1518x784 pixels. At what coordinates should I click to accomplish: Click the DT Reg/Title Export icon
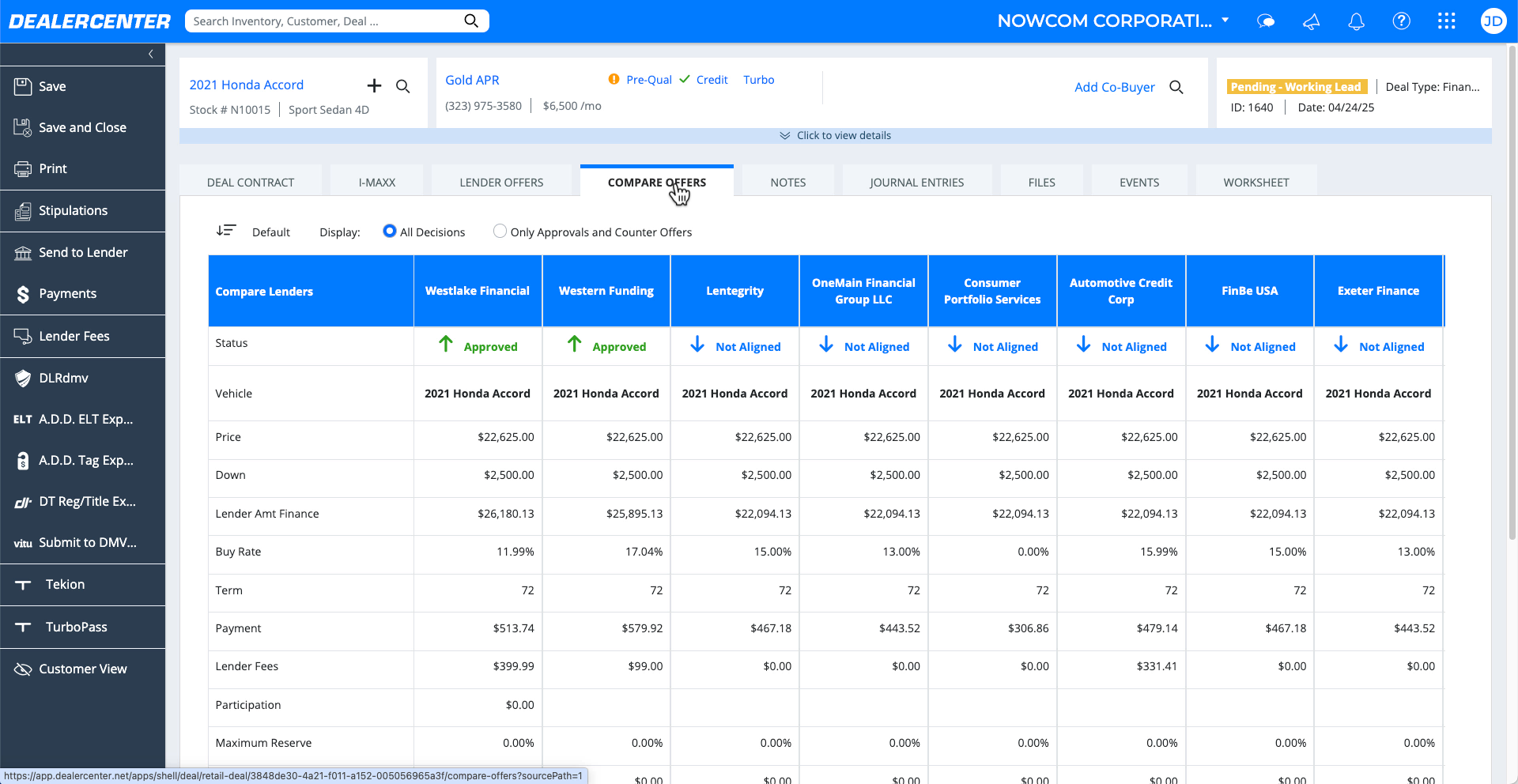click(23, 502)
